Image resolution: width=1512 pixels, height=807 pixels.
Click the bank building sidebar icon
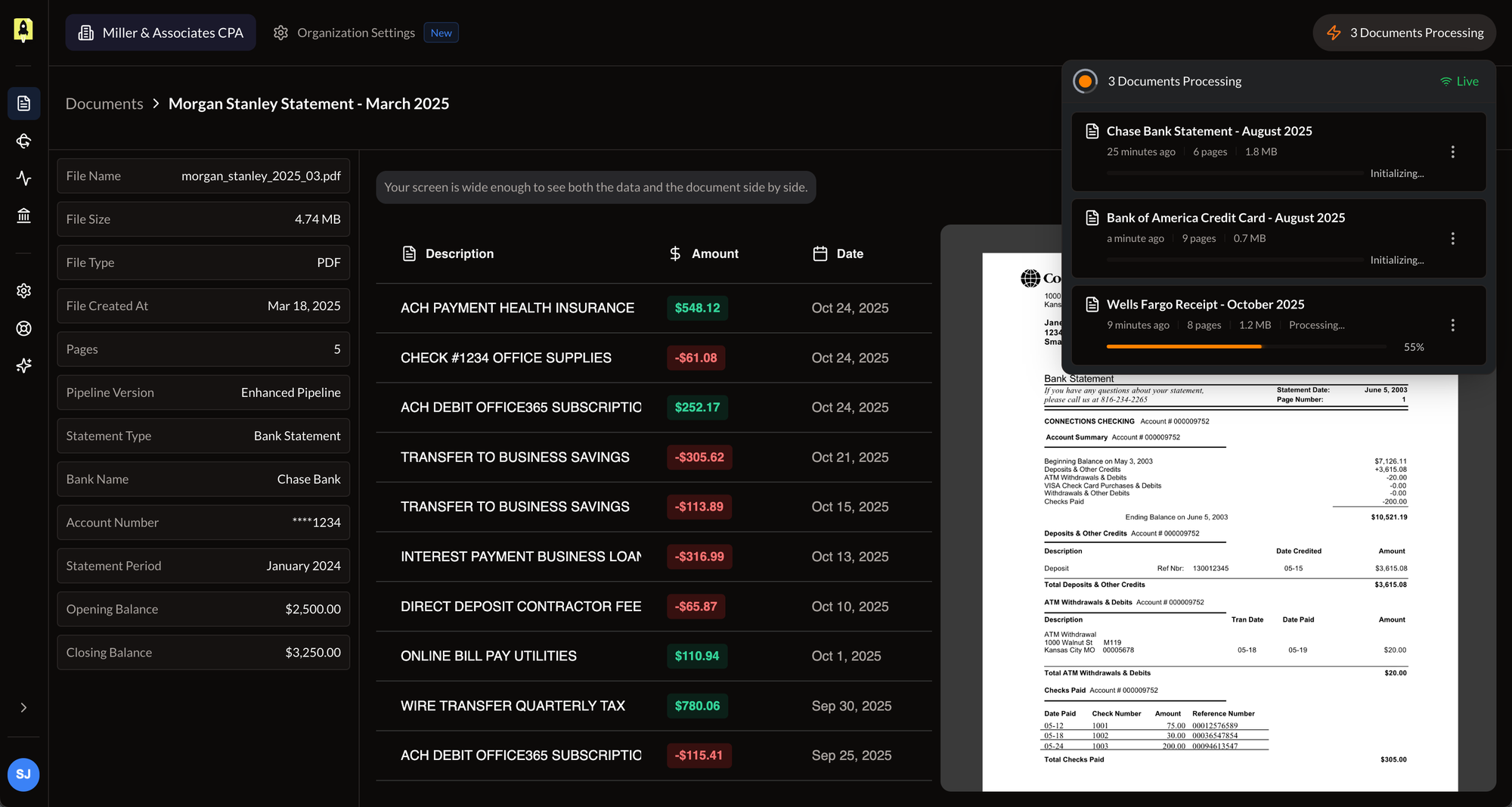(x=23, y=216)
